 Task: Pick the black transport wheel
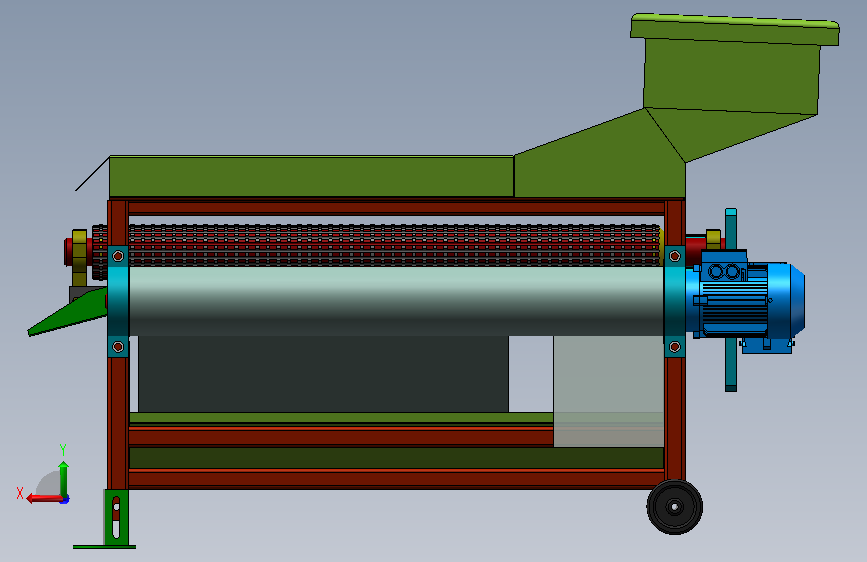pos(675,507)
